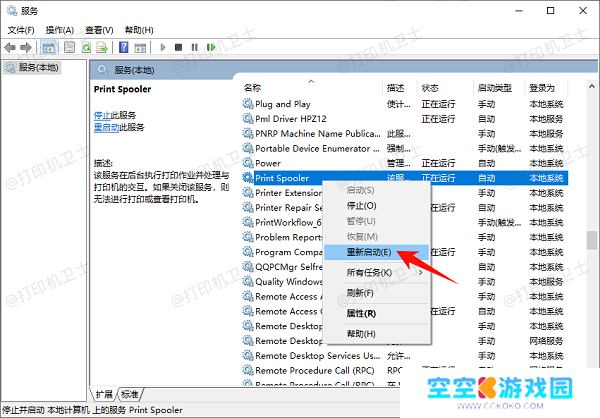Click the 服务(本地) header in the right pane
The image size is (600, 418).
pyautogui.click(x=134, y=70)
